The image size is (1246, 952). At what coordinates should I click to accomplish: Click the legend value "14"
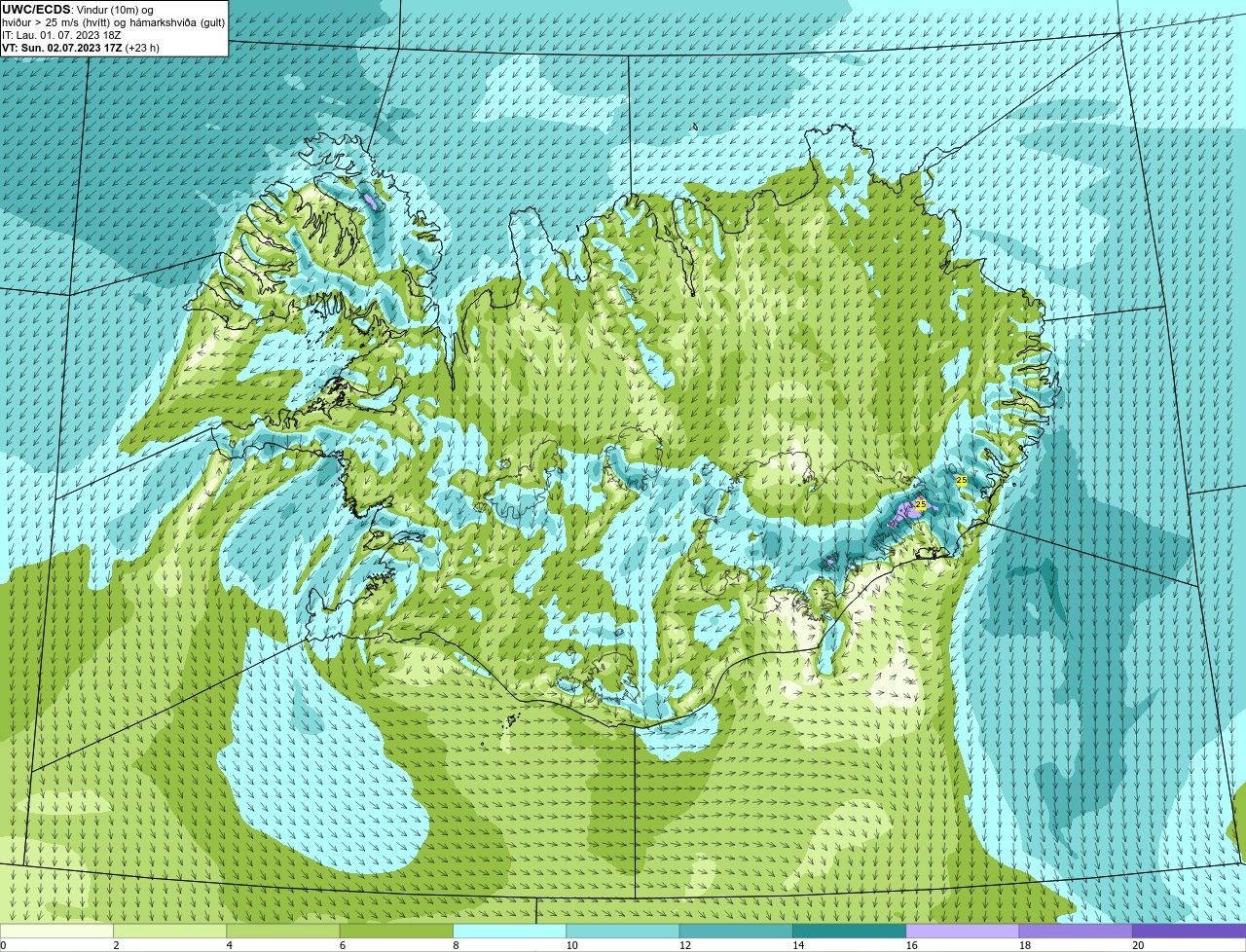click(798, 945)
